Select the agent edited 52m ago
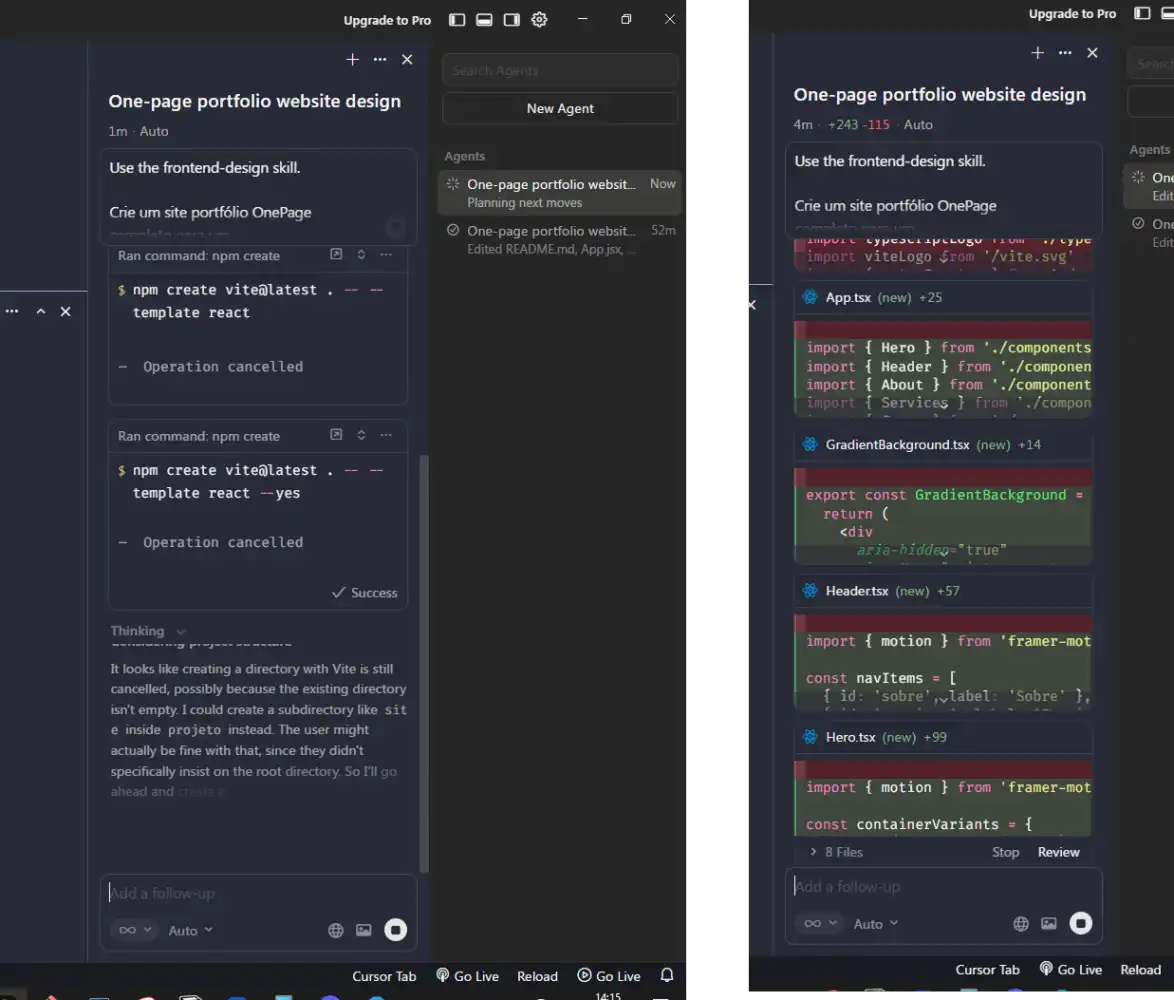Viewport: 1174px width, 1000px height. point(559,239)
